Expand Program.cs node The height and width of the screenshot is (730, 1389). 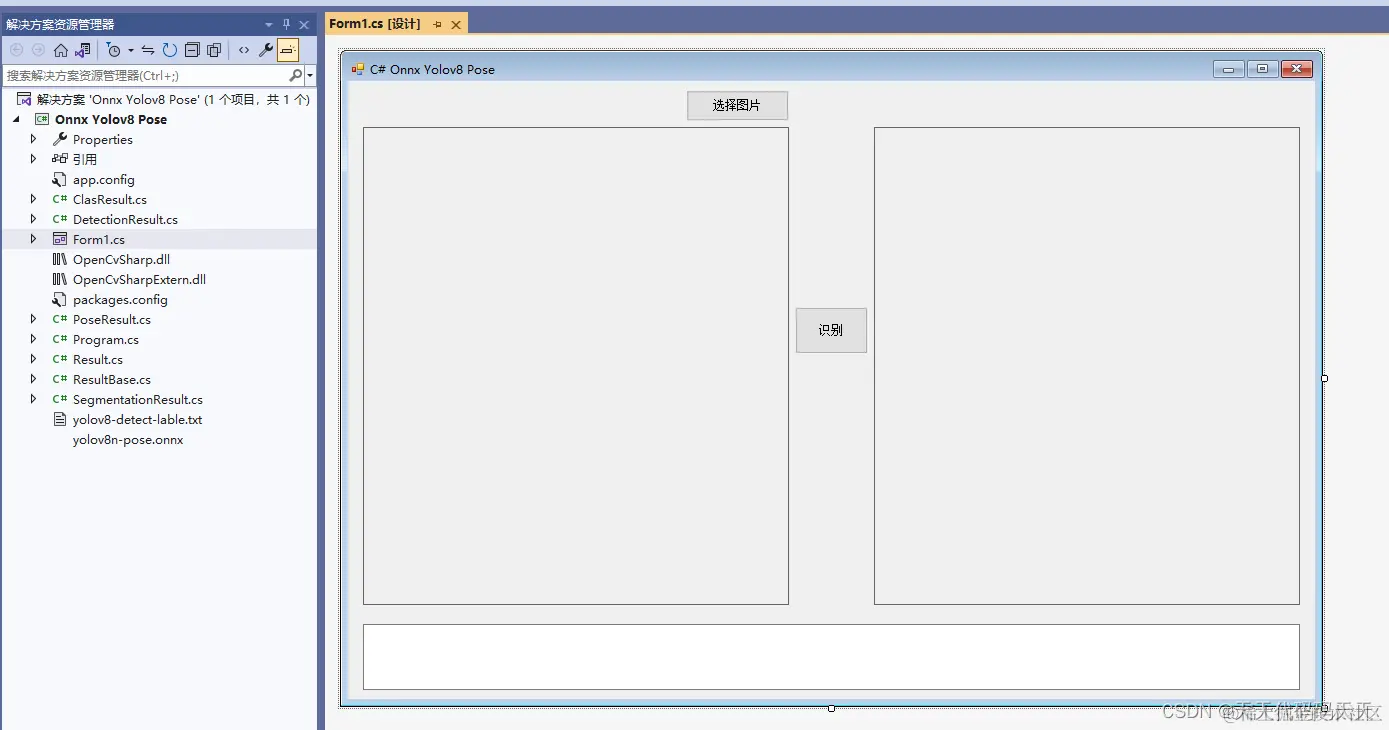(x=33, y=339)
